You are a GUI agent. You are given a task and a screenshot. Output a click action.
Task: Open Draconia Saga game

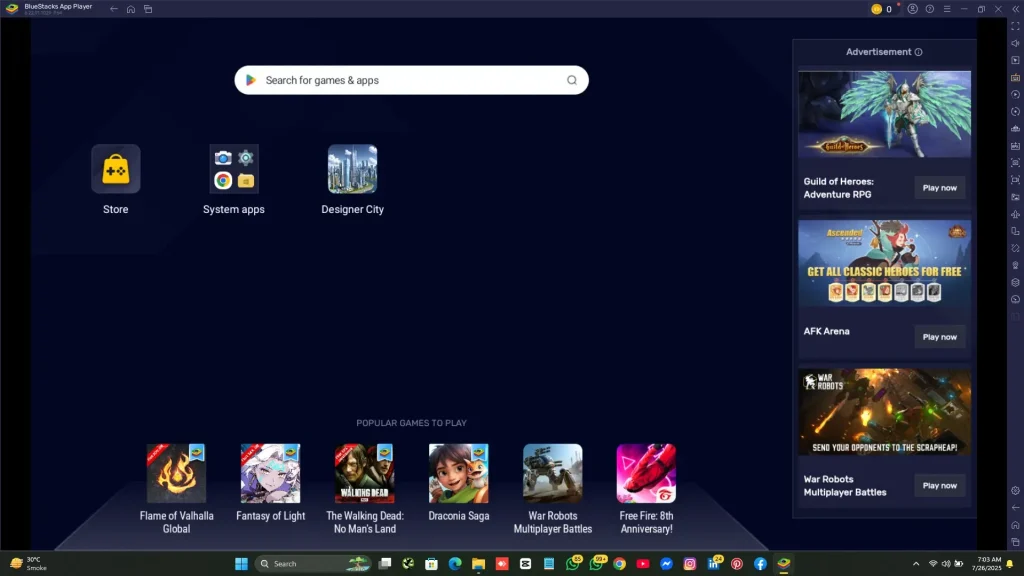[458, 473]
